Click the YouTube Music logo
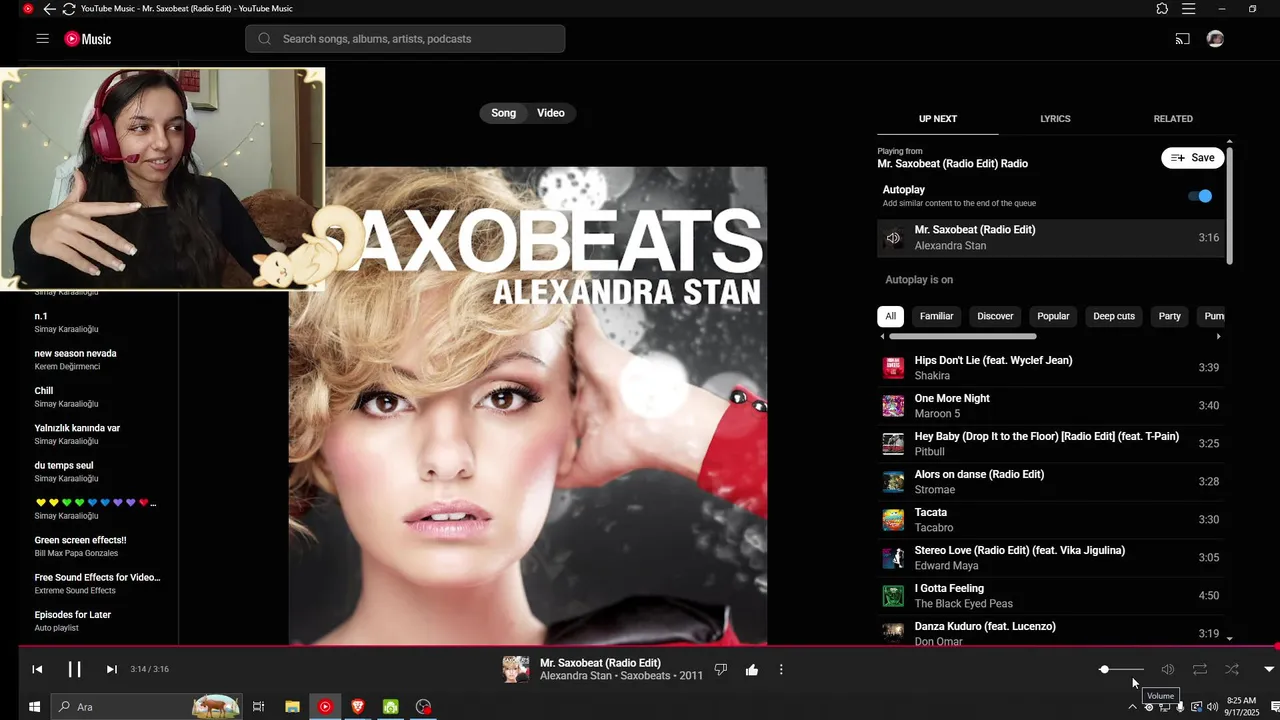 click(x=88, y=39)
